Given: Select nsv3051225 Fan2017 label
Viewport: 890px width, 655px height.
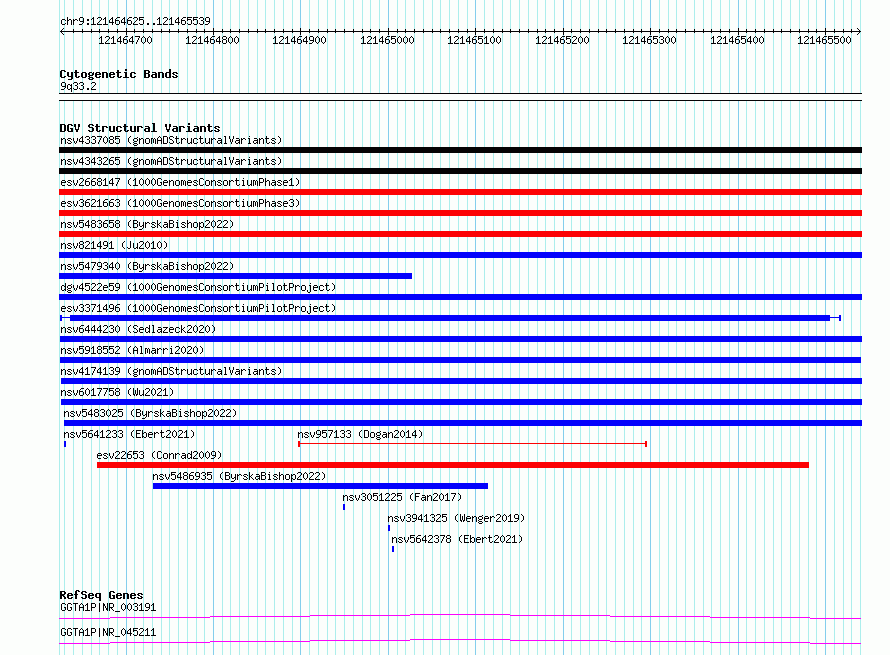Looking at the screenshot, I should pos(402,497).
